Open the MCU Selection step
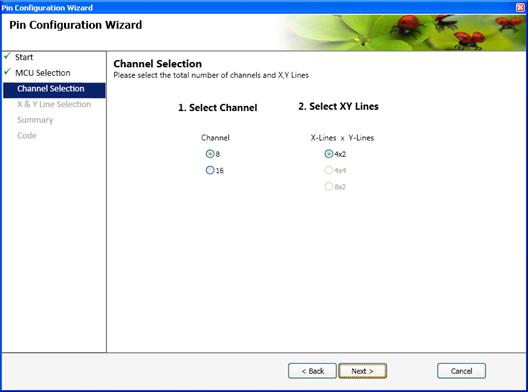 [43, 73]
